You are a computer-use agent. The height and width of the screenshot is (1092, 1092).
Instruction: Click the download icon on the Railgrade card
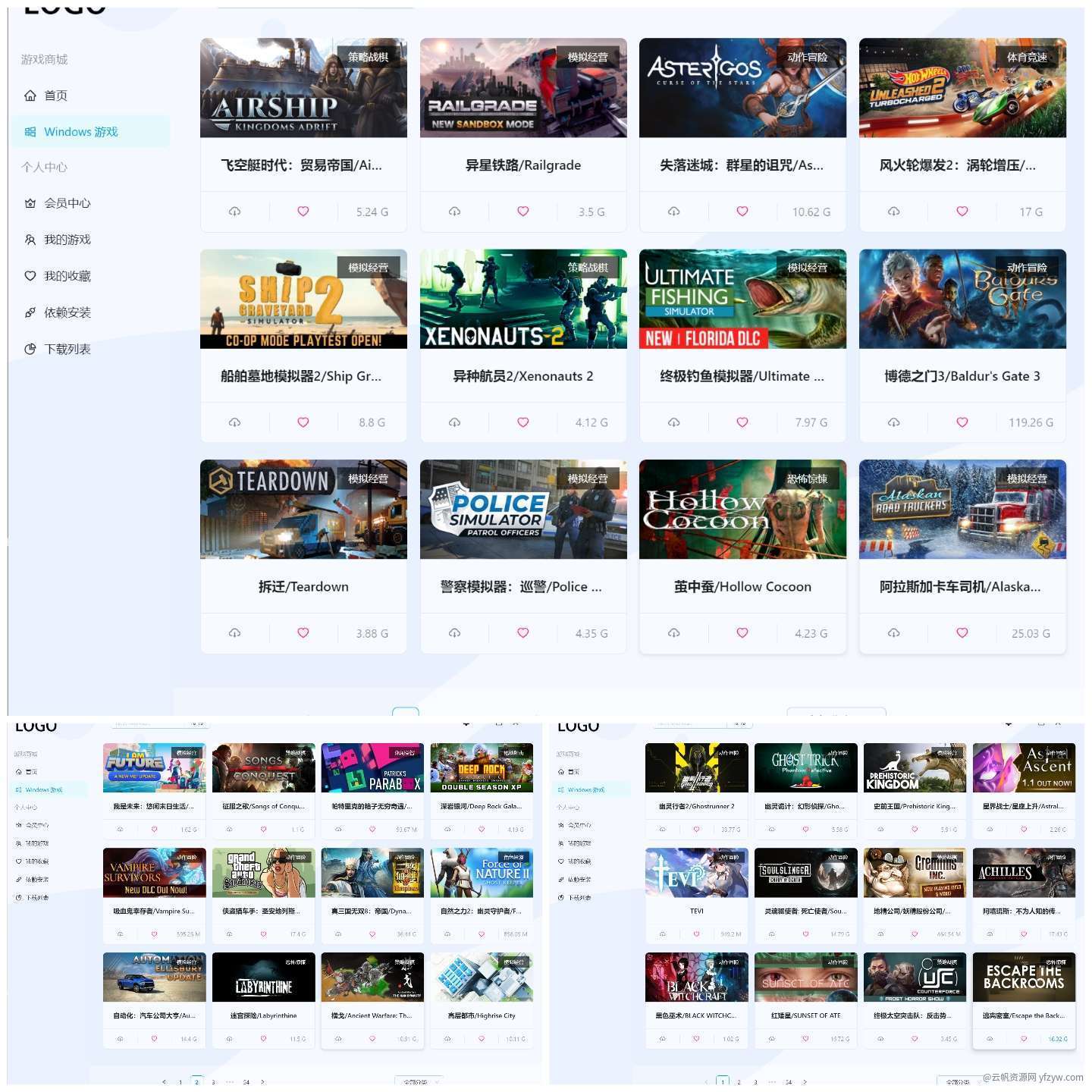pos(454,212)
